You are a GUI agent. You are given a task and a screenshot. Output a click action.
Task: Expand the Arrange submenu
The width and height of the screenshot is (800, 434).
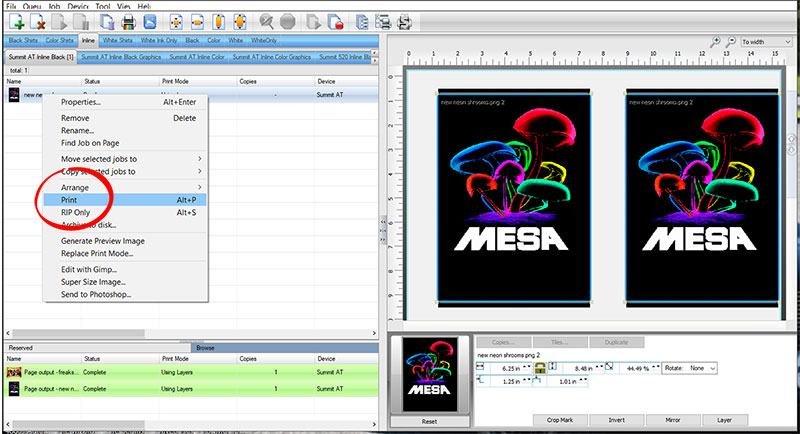click(199, 187)
